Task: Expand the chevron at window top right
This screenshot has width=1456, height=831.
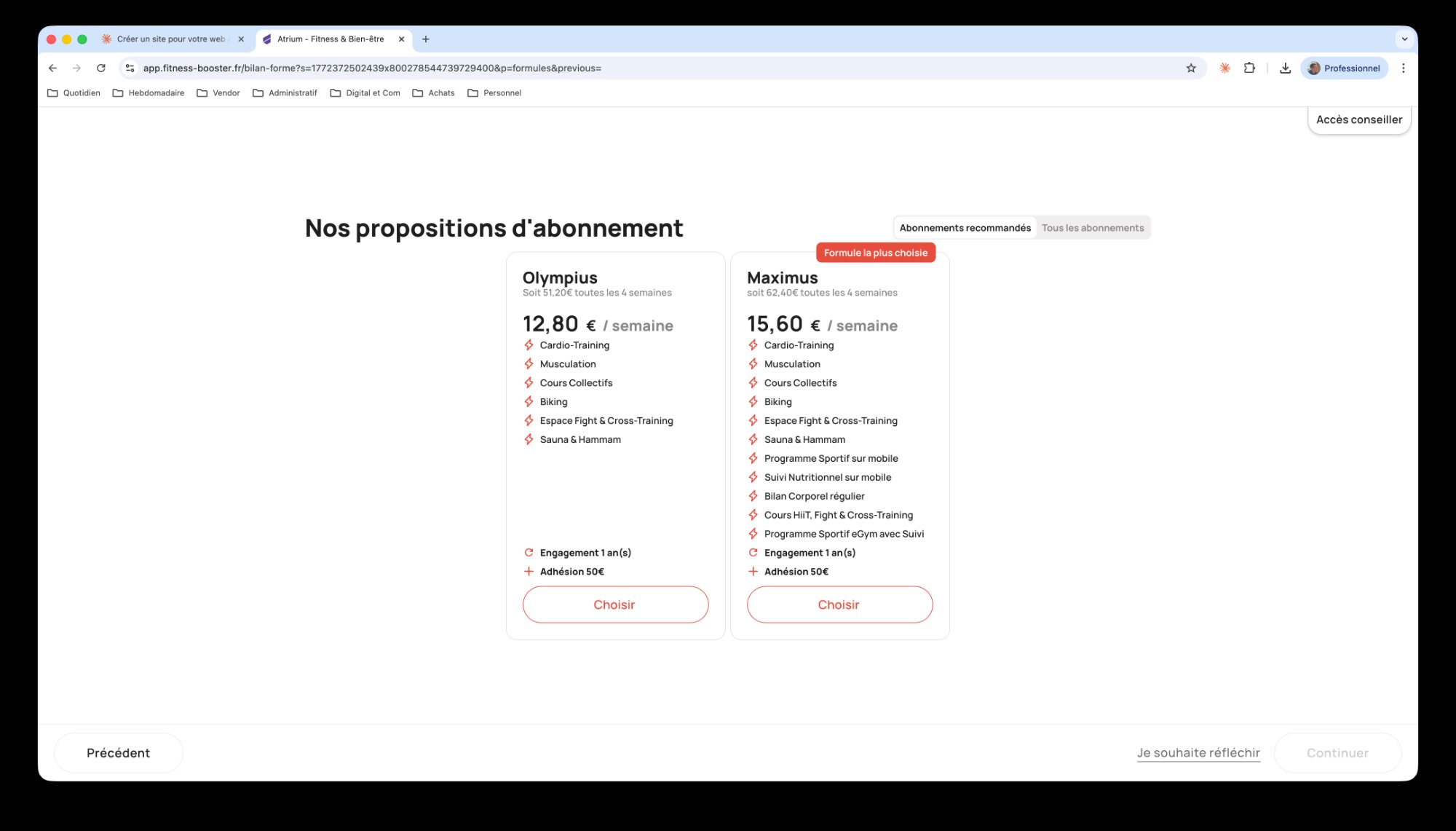Action: point(1404,39)
